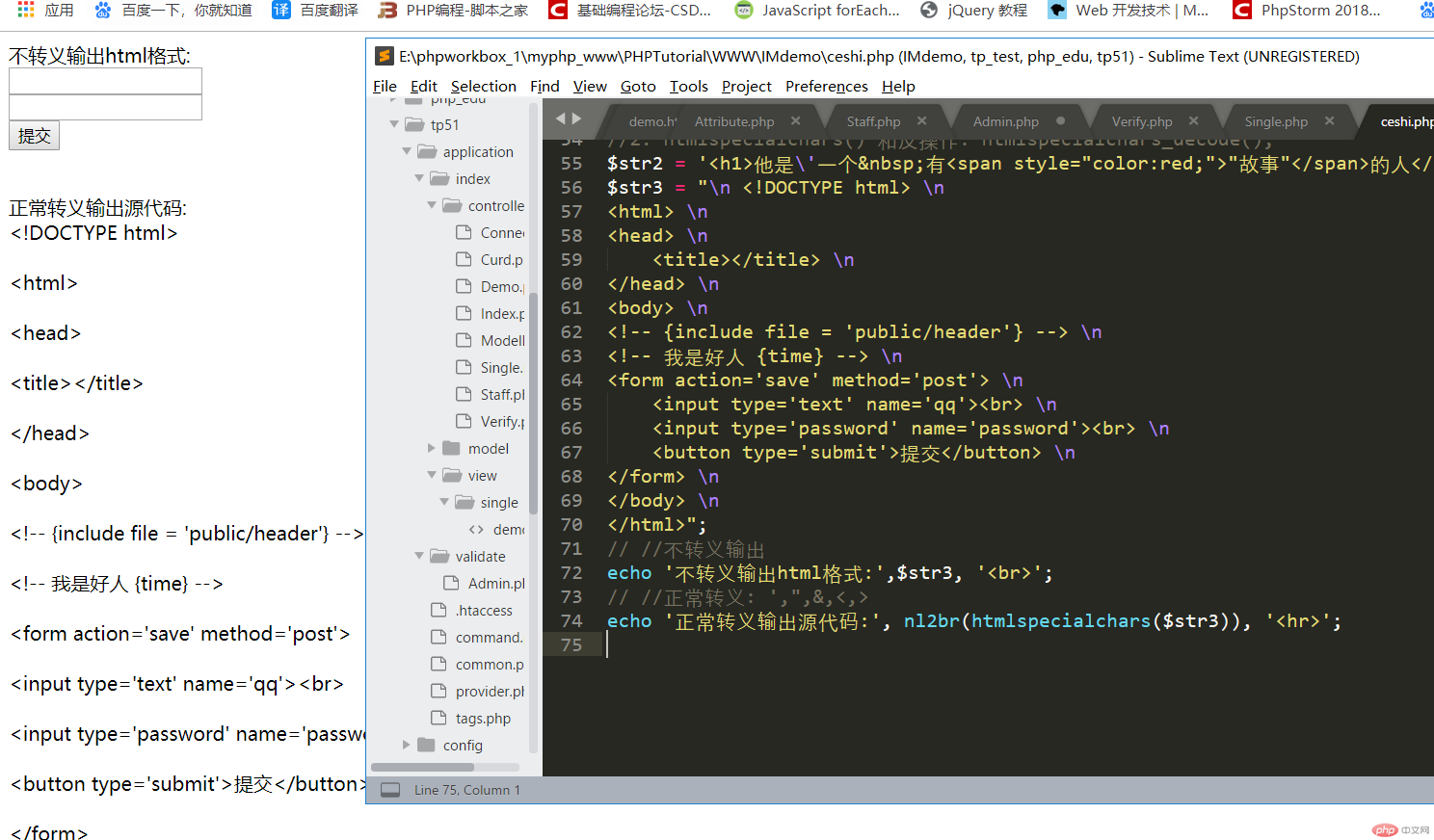Focus the first text input field

tap(105, 81)
